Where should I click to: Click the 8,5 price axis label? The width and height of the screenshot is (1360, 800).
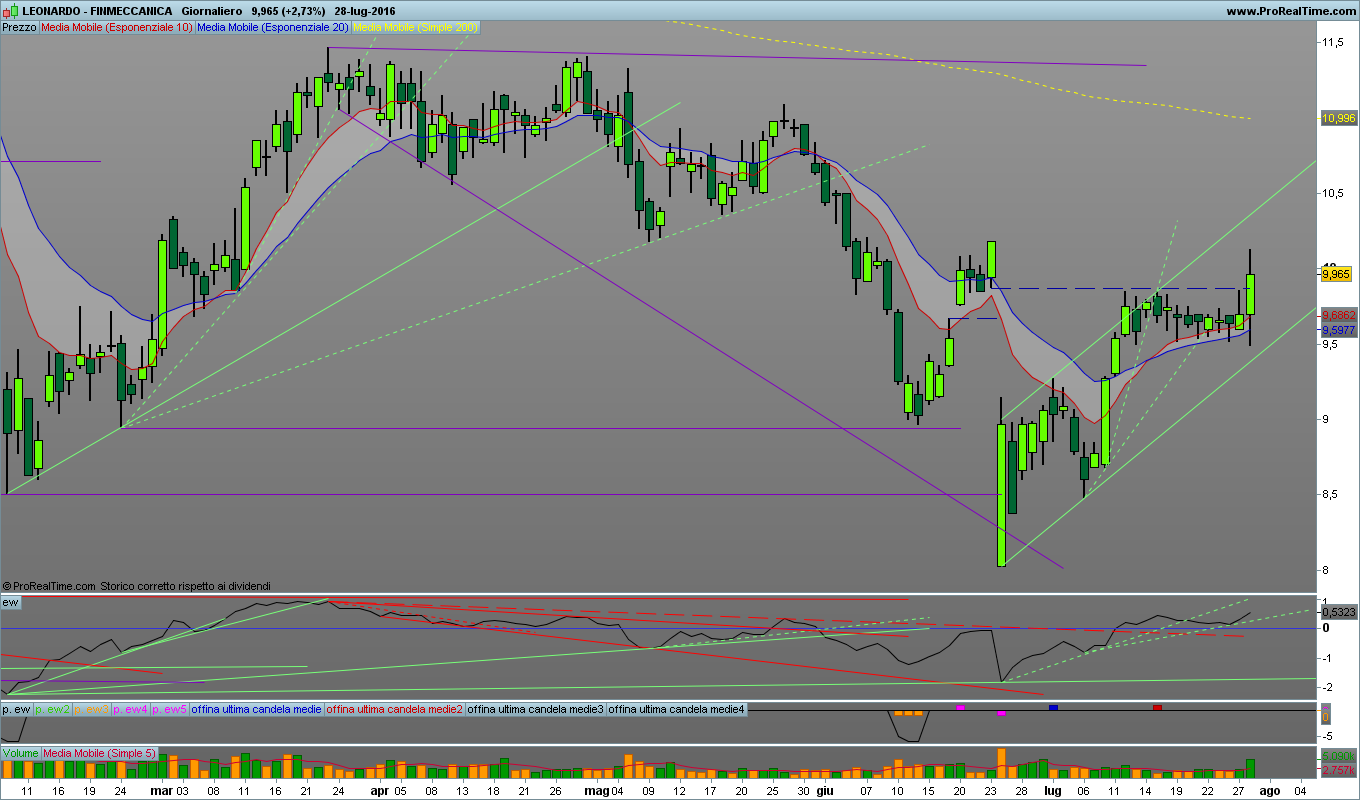coord(1332,494)
